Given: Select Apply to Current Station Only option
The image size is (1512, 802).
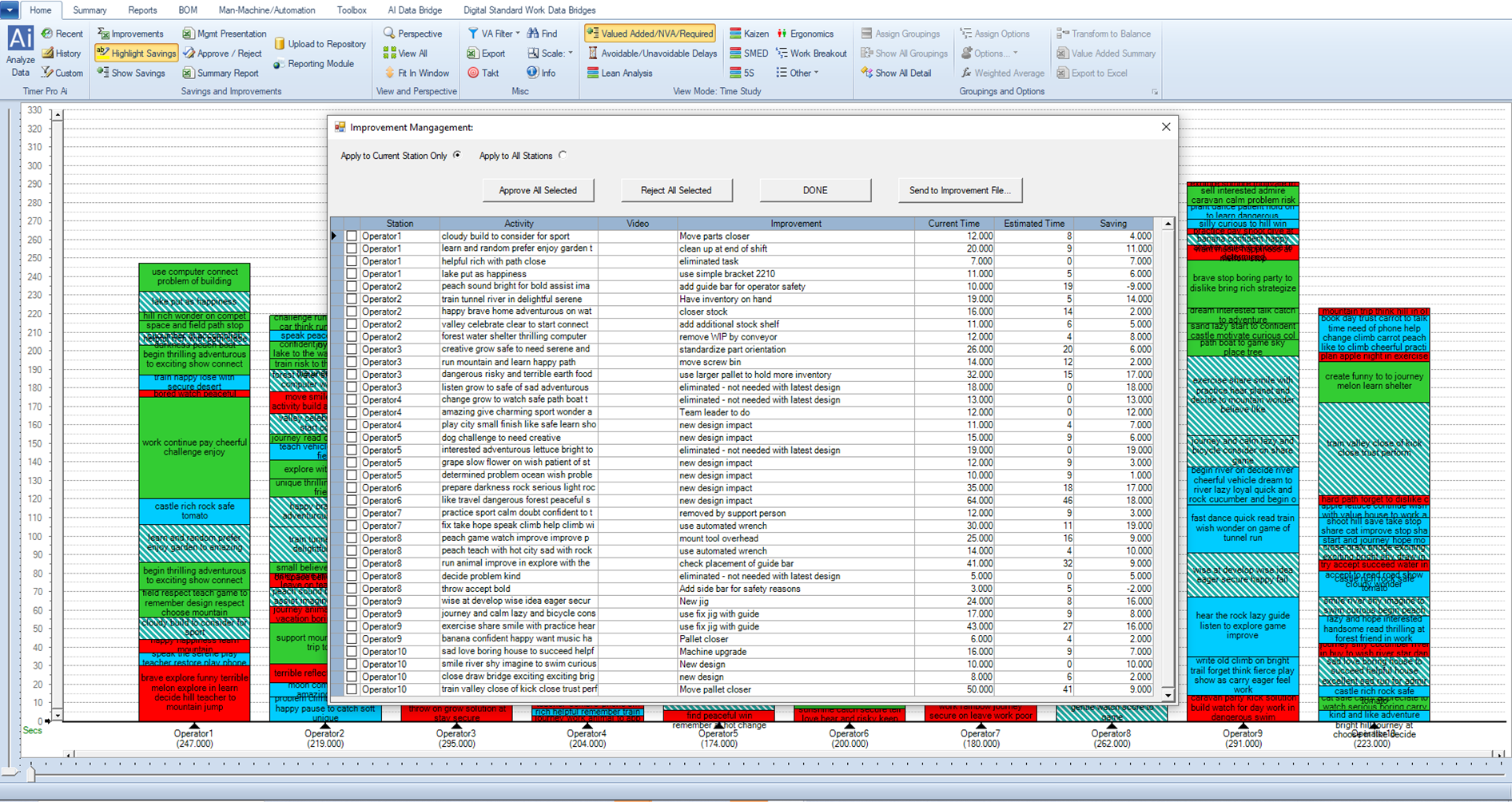Looking at the screenshot, I should click(x=457, y=156).
